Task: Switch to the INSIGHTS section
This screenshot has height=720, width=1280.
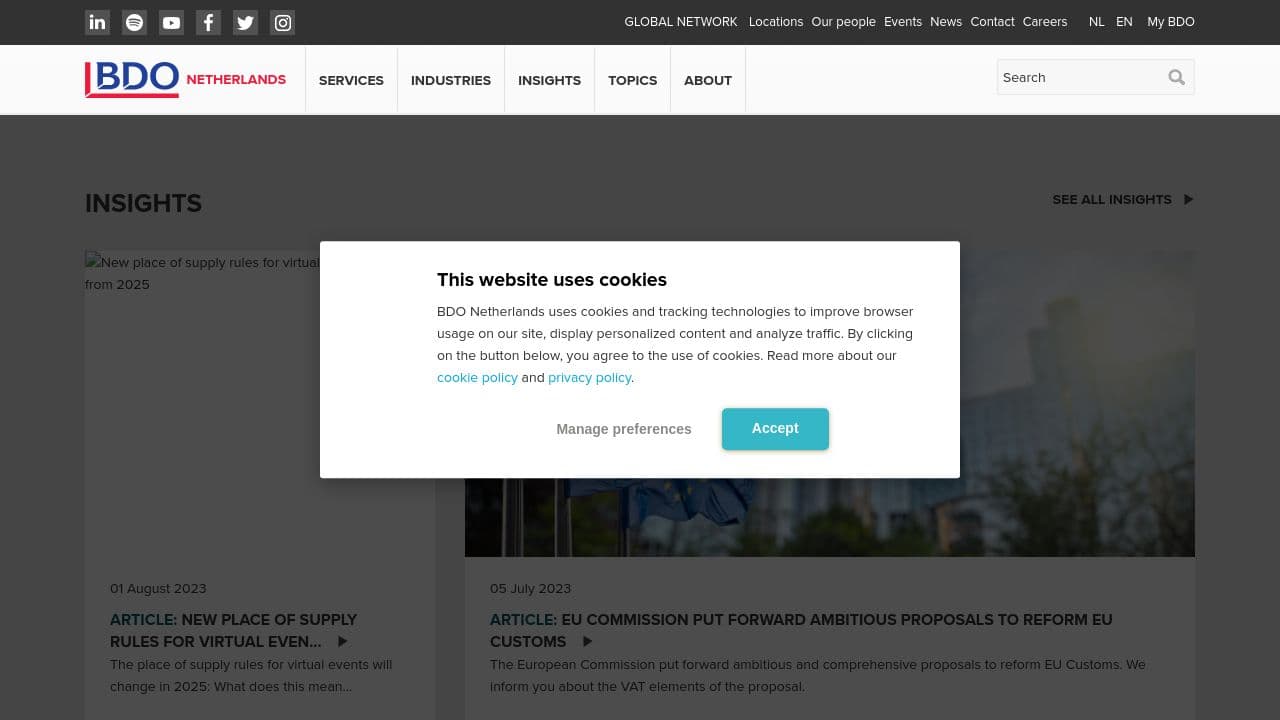Action: coord(549,80)
